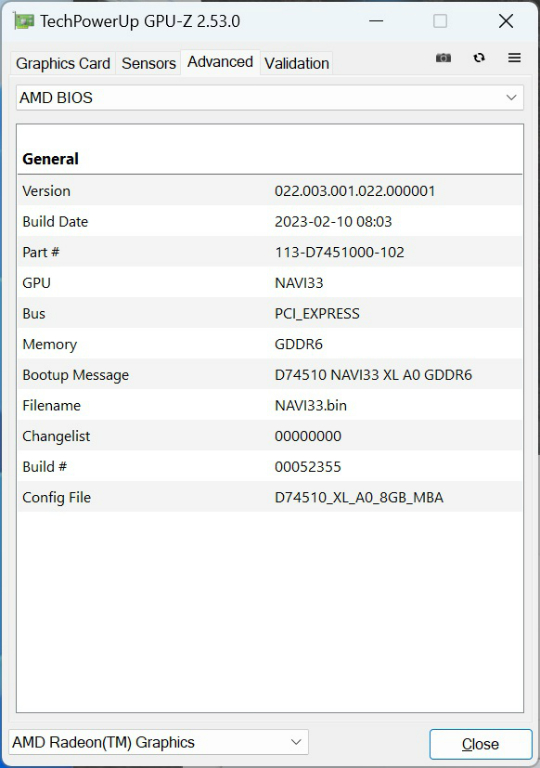Select the filename NAVI33.bin
The height and width of the screenshot is (768, 540).
pyautogui.click(x=311, y=406)
